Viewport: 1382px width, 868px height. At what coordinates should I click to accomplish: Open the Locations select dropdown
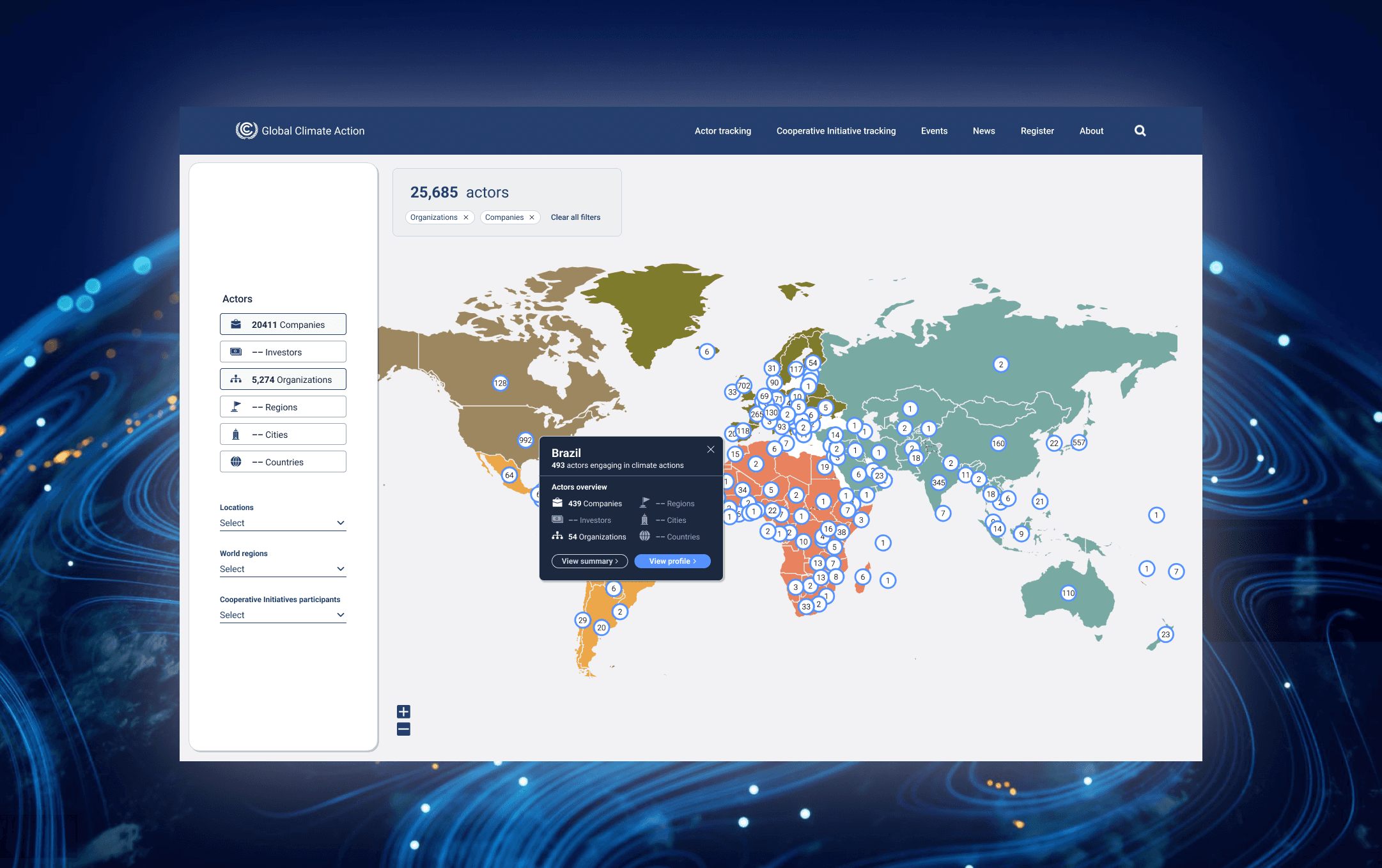pos(283,523)
